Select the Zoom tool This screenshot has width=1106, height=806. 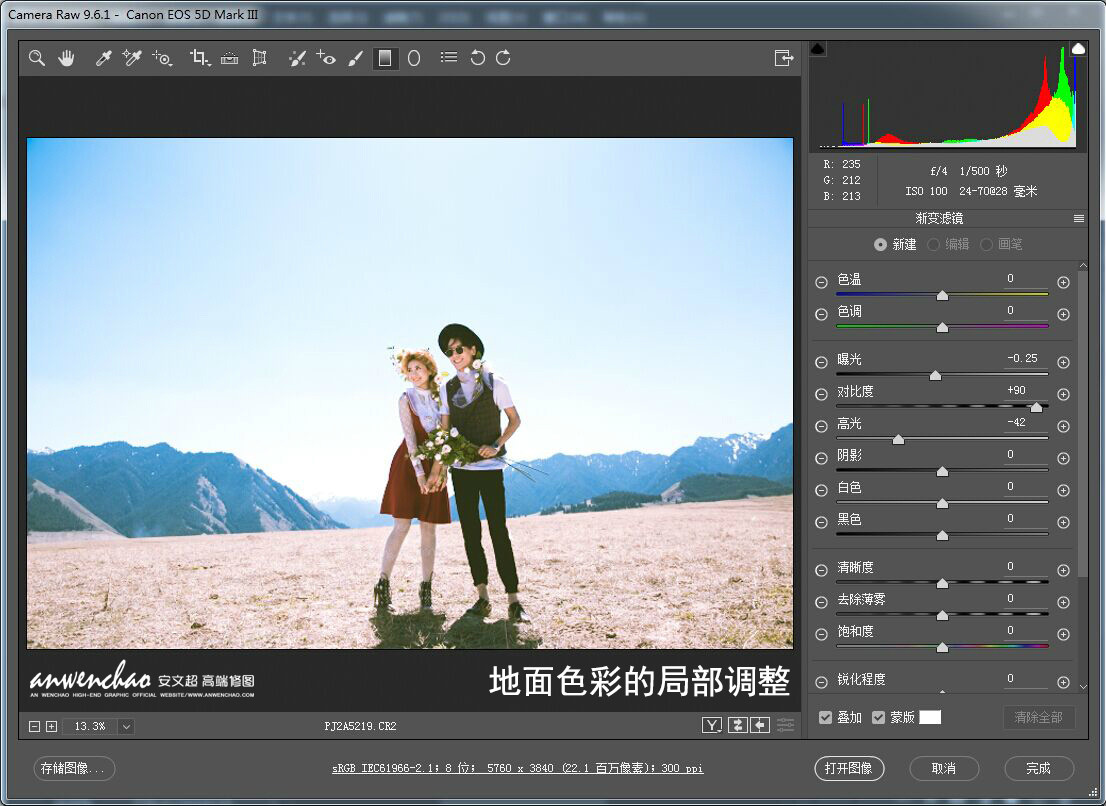point(37,58)
